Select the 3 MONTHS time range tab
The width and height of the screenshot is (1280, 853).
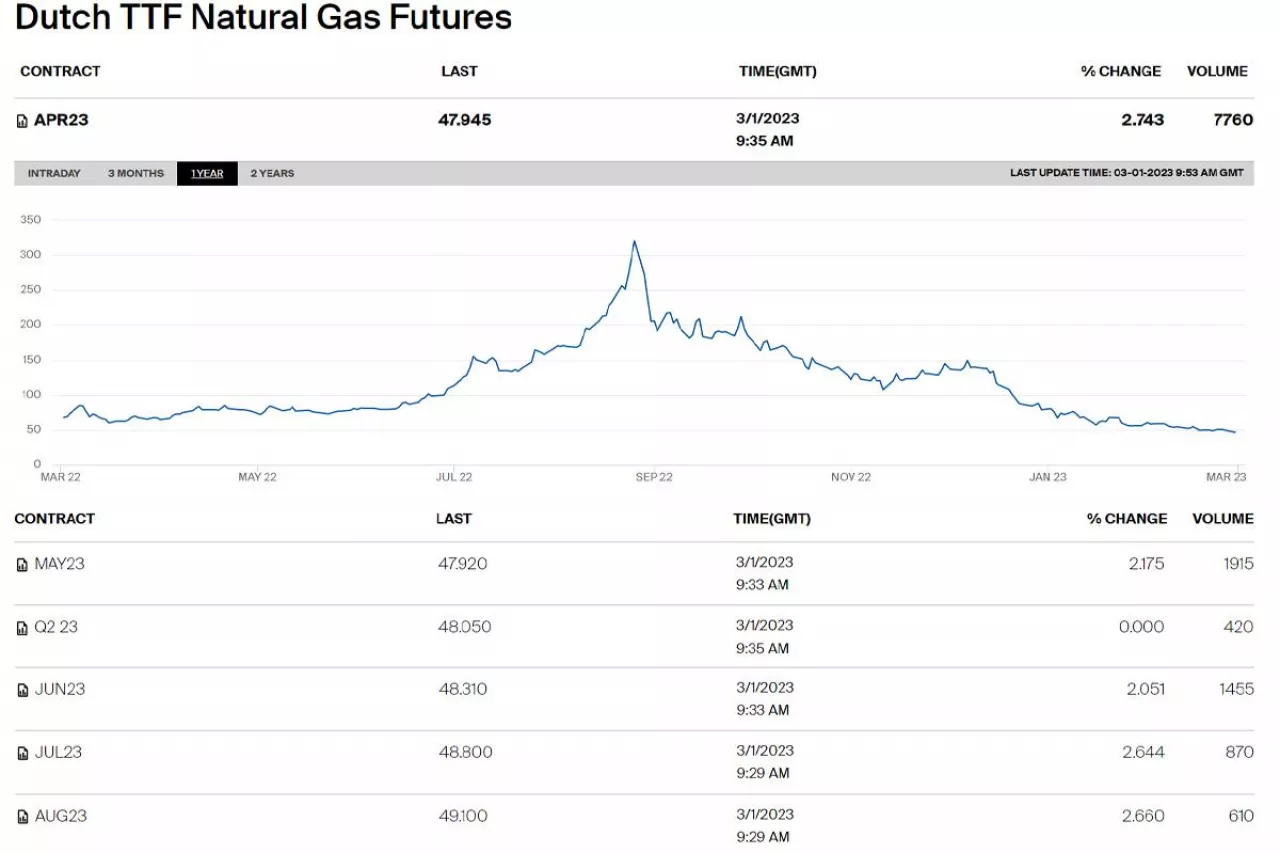click(x=136, y=174)
